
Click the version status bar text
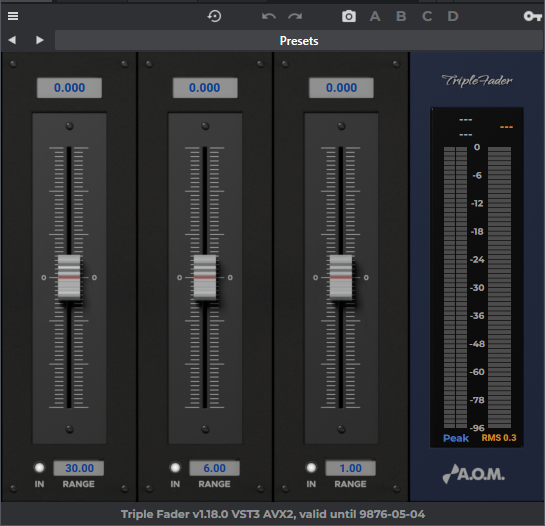coord(273,514)
